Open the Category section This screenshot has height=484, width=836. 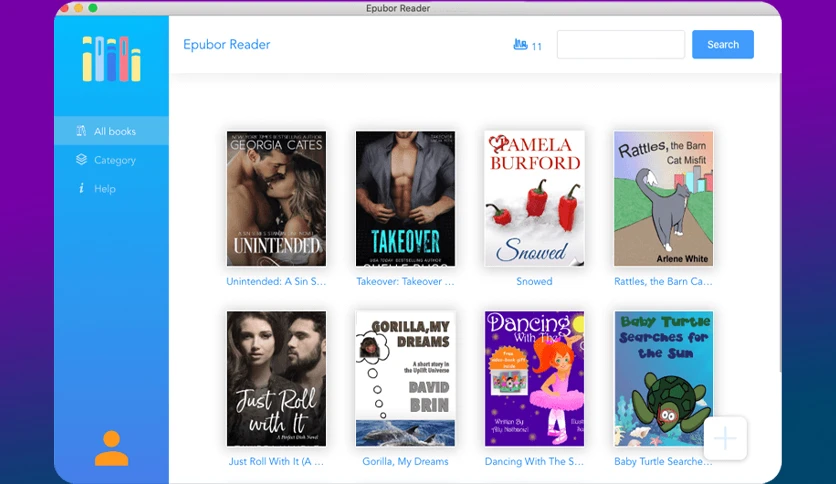point(111,160)
